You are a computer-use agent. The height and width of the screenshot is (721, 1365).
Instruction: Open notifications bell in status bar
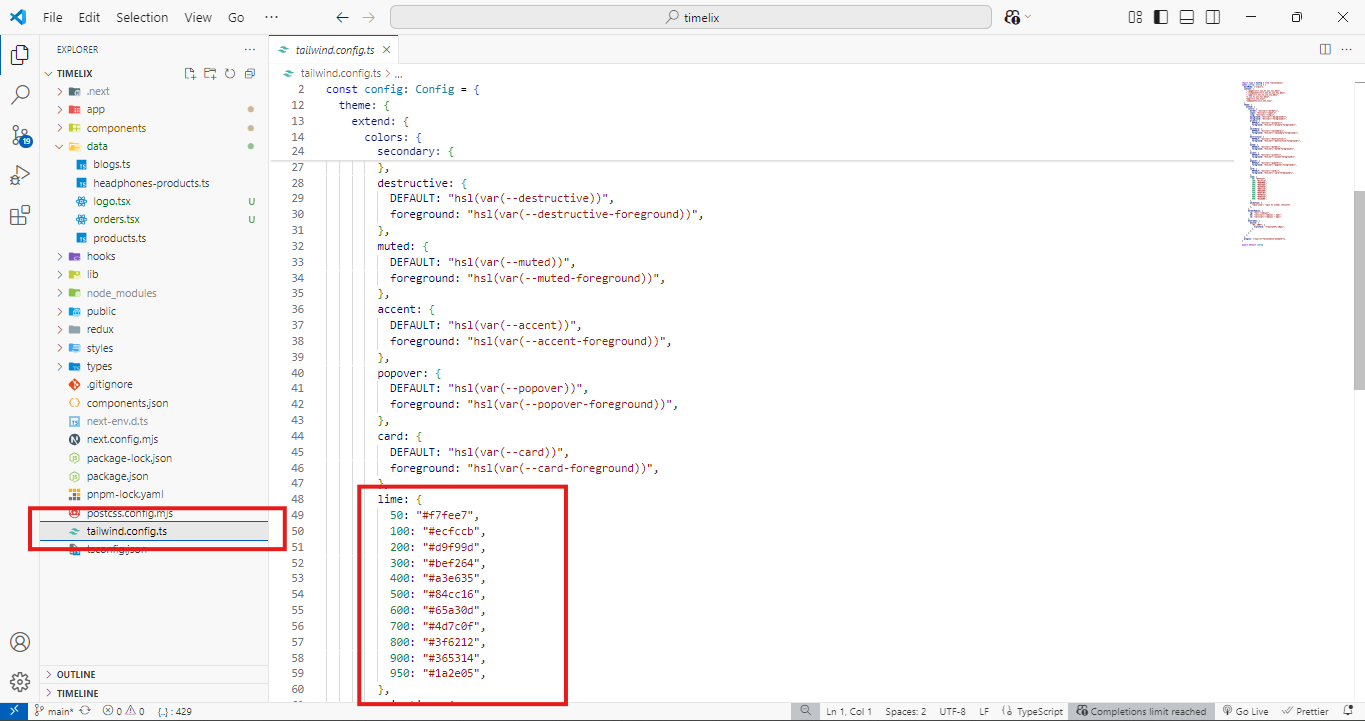click(x=1349, y=711)
